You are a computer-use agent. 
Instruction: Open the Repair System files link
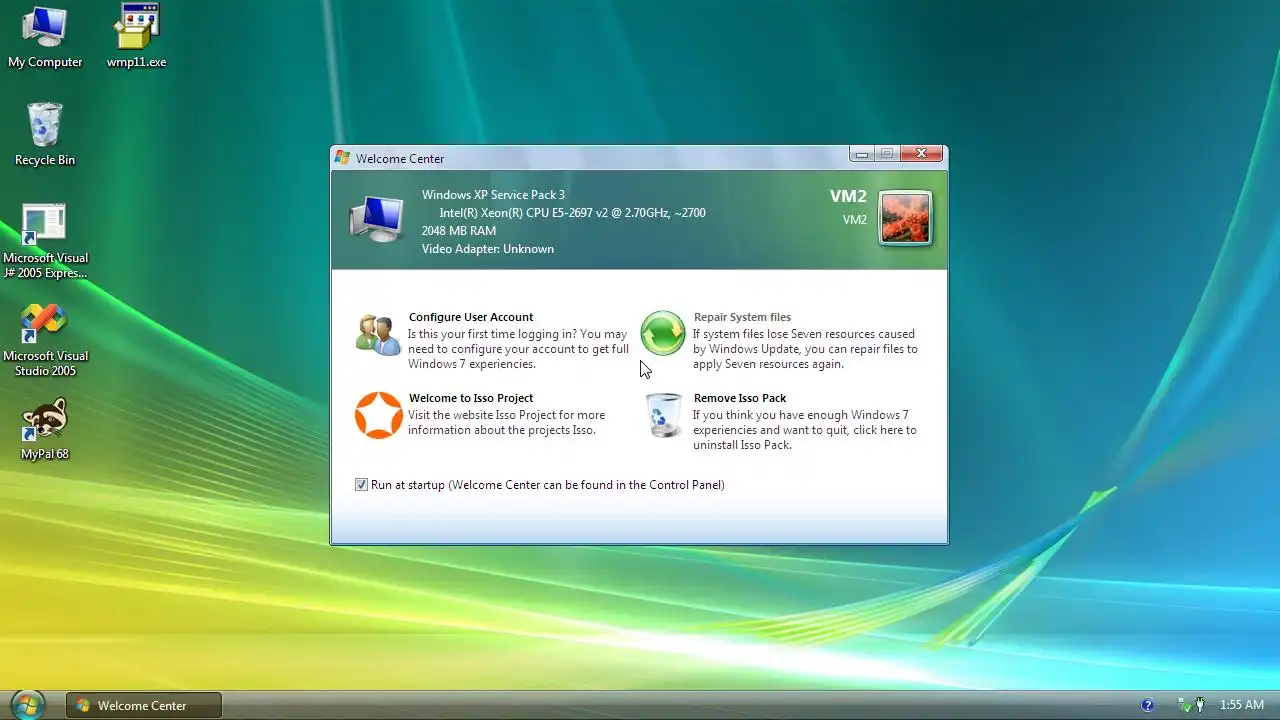[x=742, y=317]
